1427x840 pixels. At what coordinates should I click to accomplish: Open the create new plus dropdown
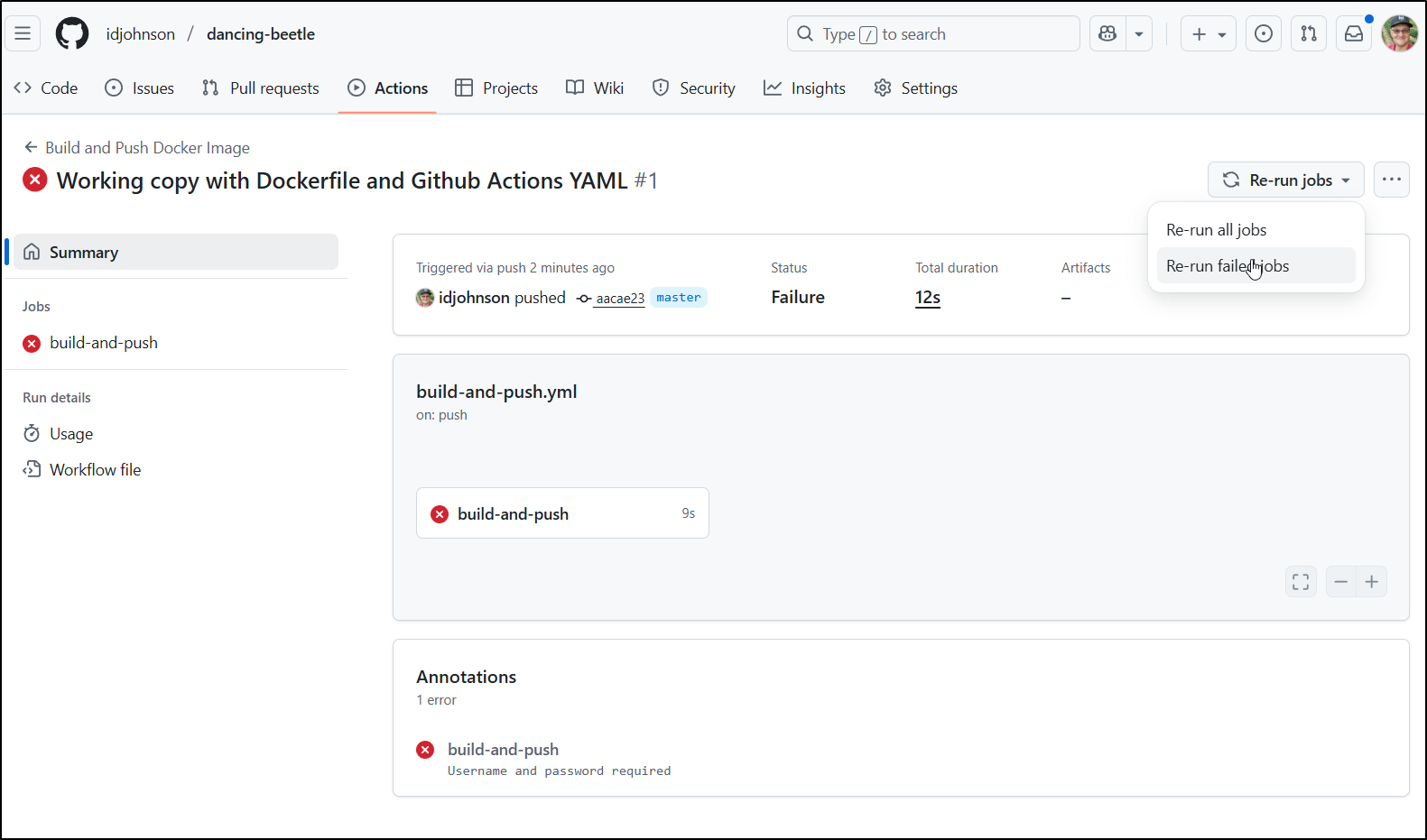(1208, 33)
